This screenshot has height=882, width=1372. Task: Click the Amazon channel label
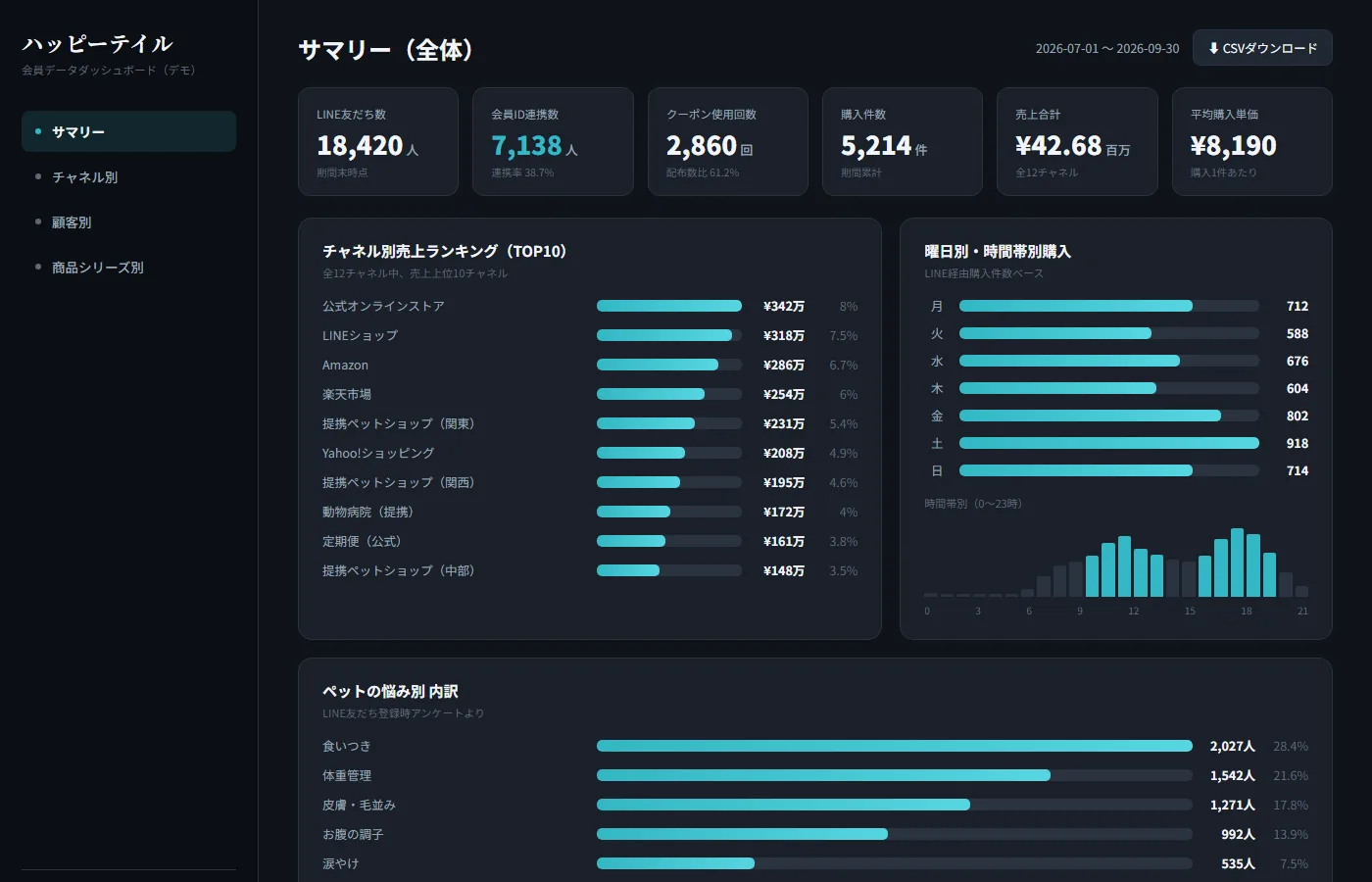345,365
